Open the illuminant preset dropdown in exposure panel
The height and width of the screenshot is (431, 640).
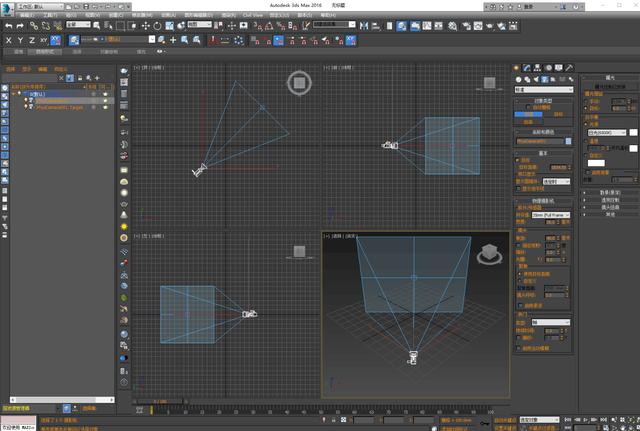[x=607, y=133]
